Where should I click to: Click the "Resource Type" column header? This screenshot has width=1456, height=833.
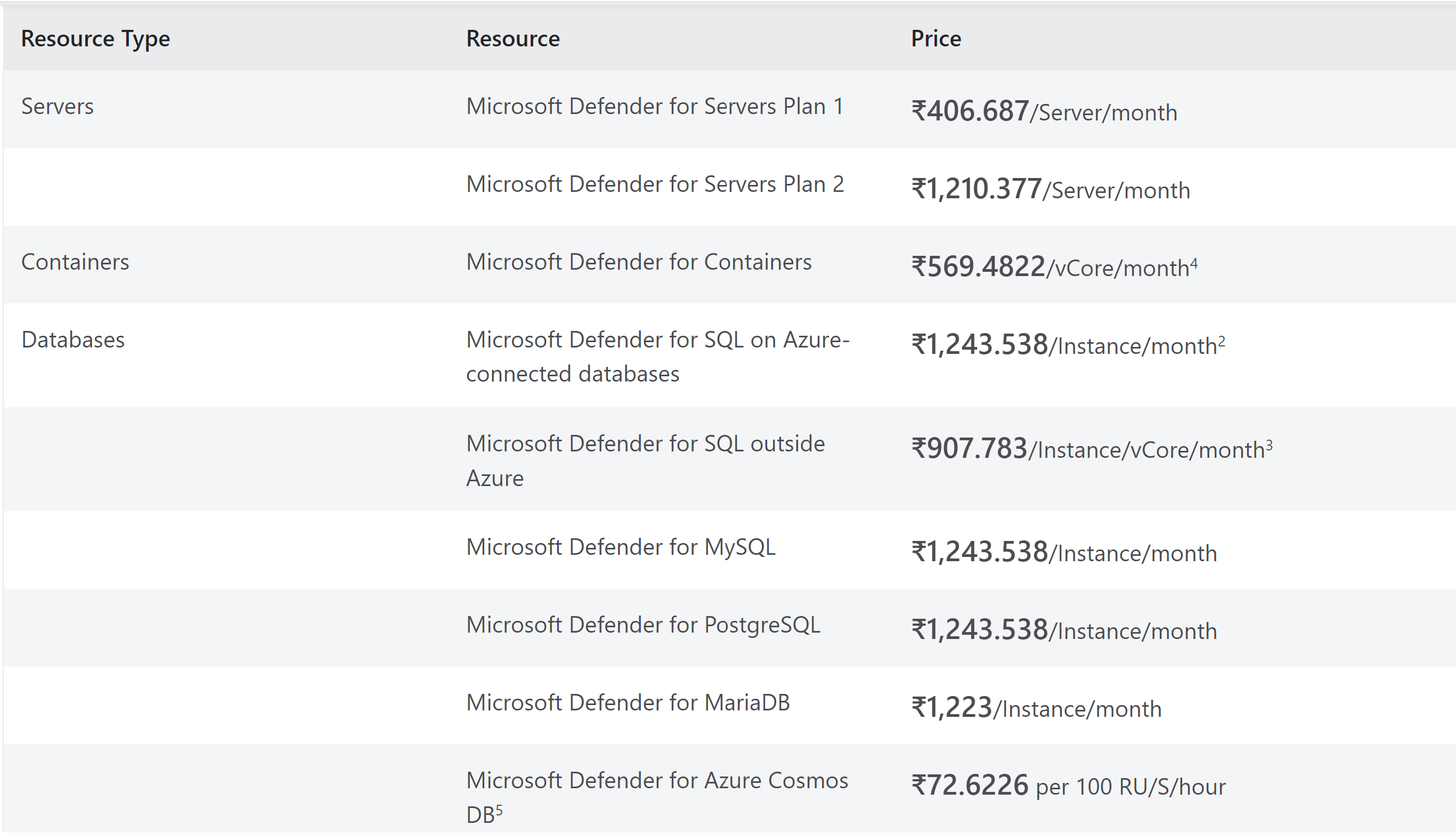click(x=95, y=38)
